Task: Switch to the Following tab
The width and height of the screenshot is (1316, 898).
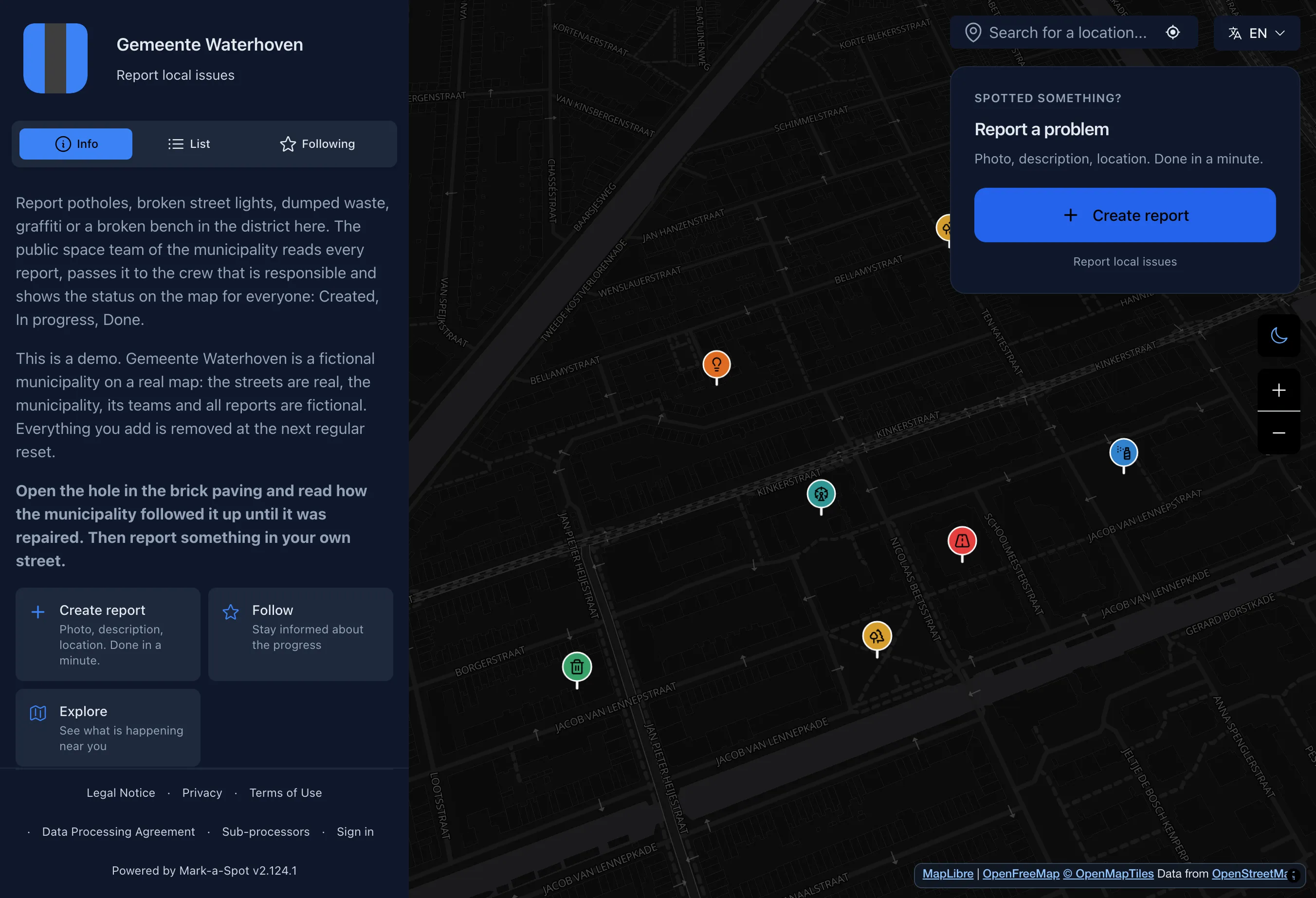Action: (x=317, y=144)
